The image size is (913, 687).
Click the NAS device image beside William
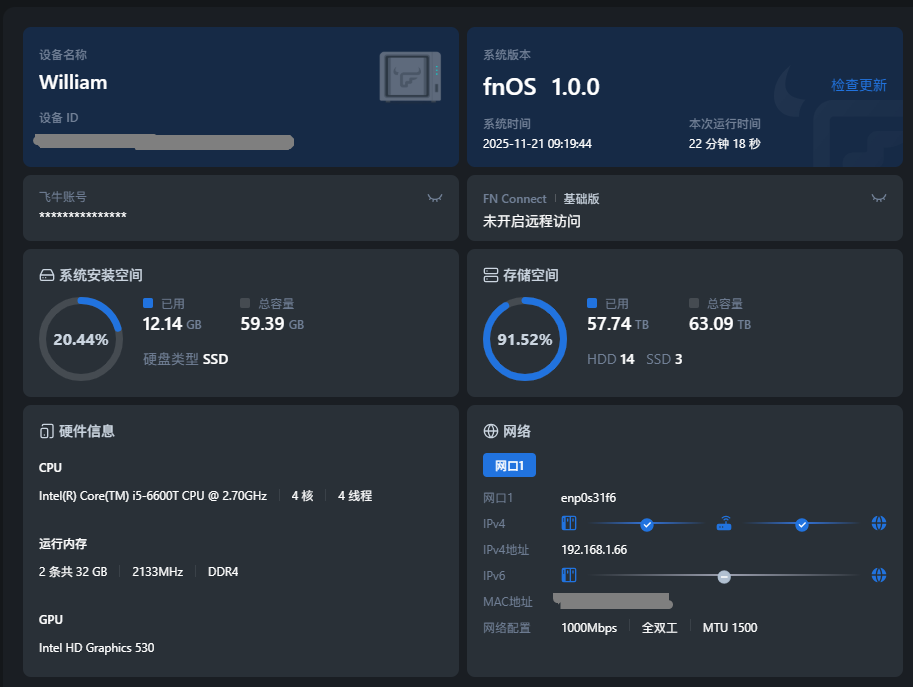click(410, 77)
